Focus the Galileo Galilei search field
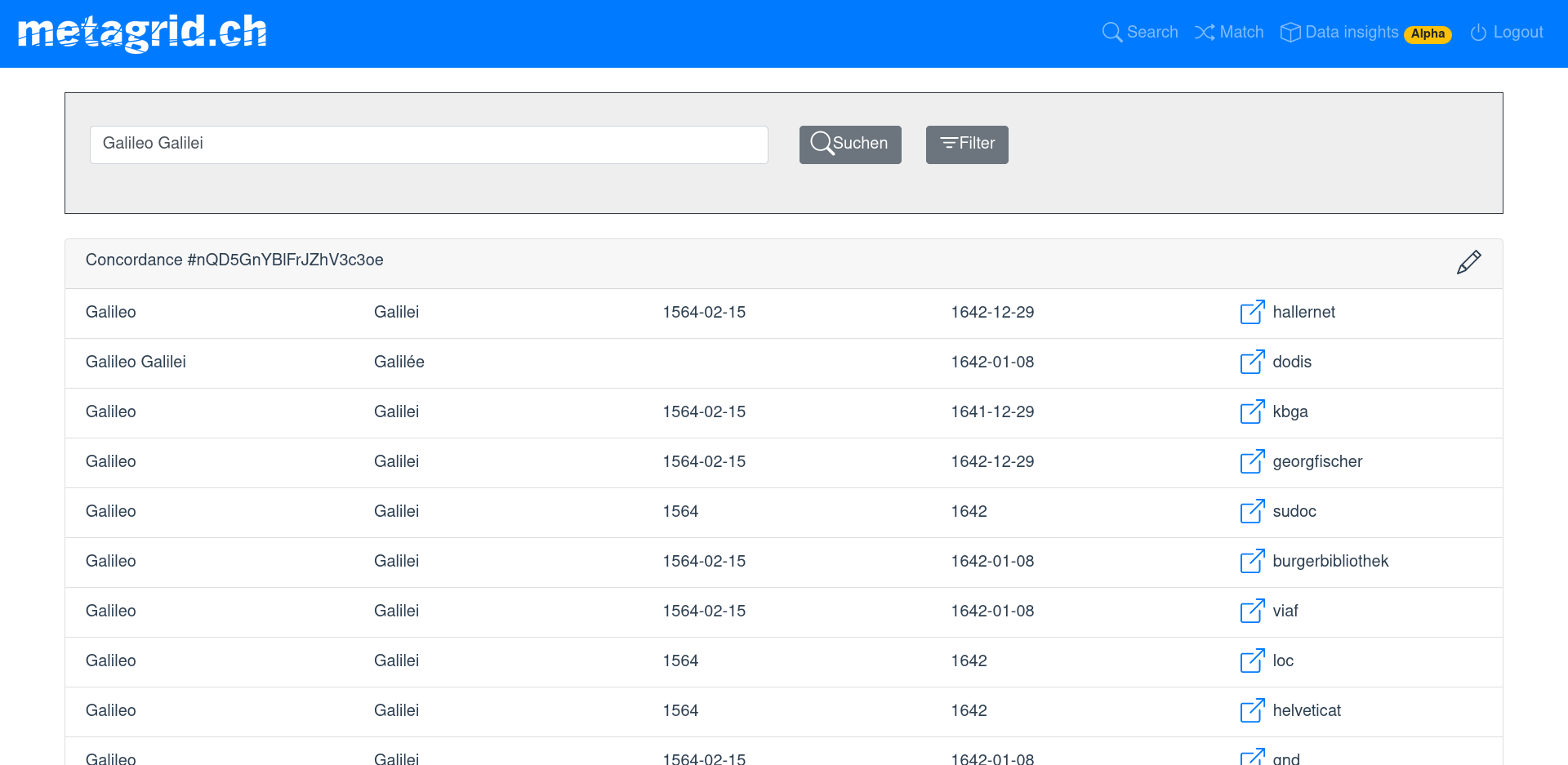Image resolution: width=1568 pixels, height=765 pixels. point(429,145)
